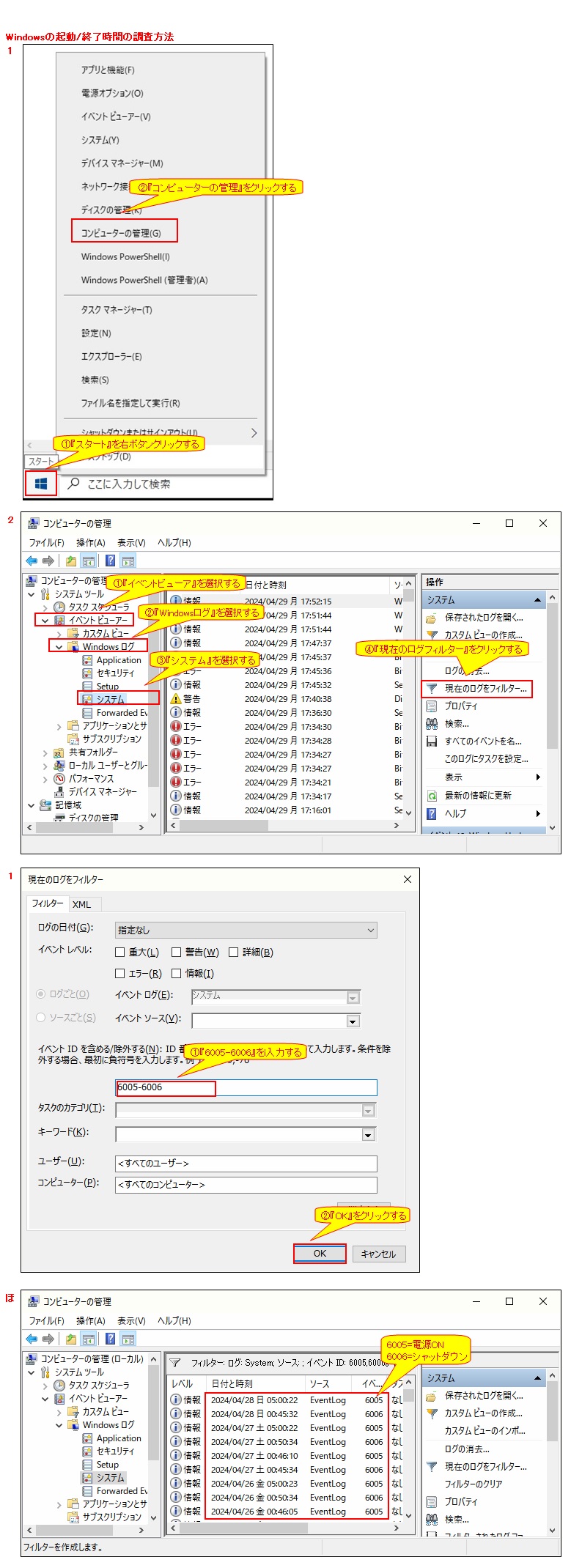Click the funnel icon beside 現在のログをフィルター in the unfiltered window
571x1568 pixels.
coord(432,689)
